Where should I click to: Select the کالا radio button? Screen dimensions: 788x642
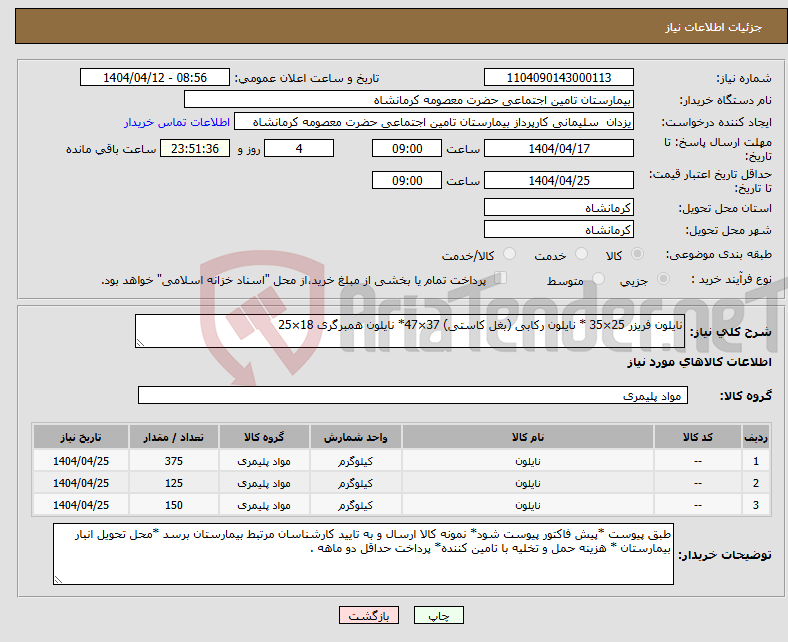tap(637, 254)
